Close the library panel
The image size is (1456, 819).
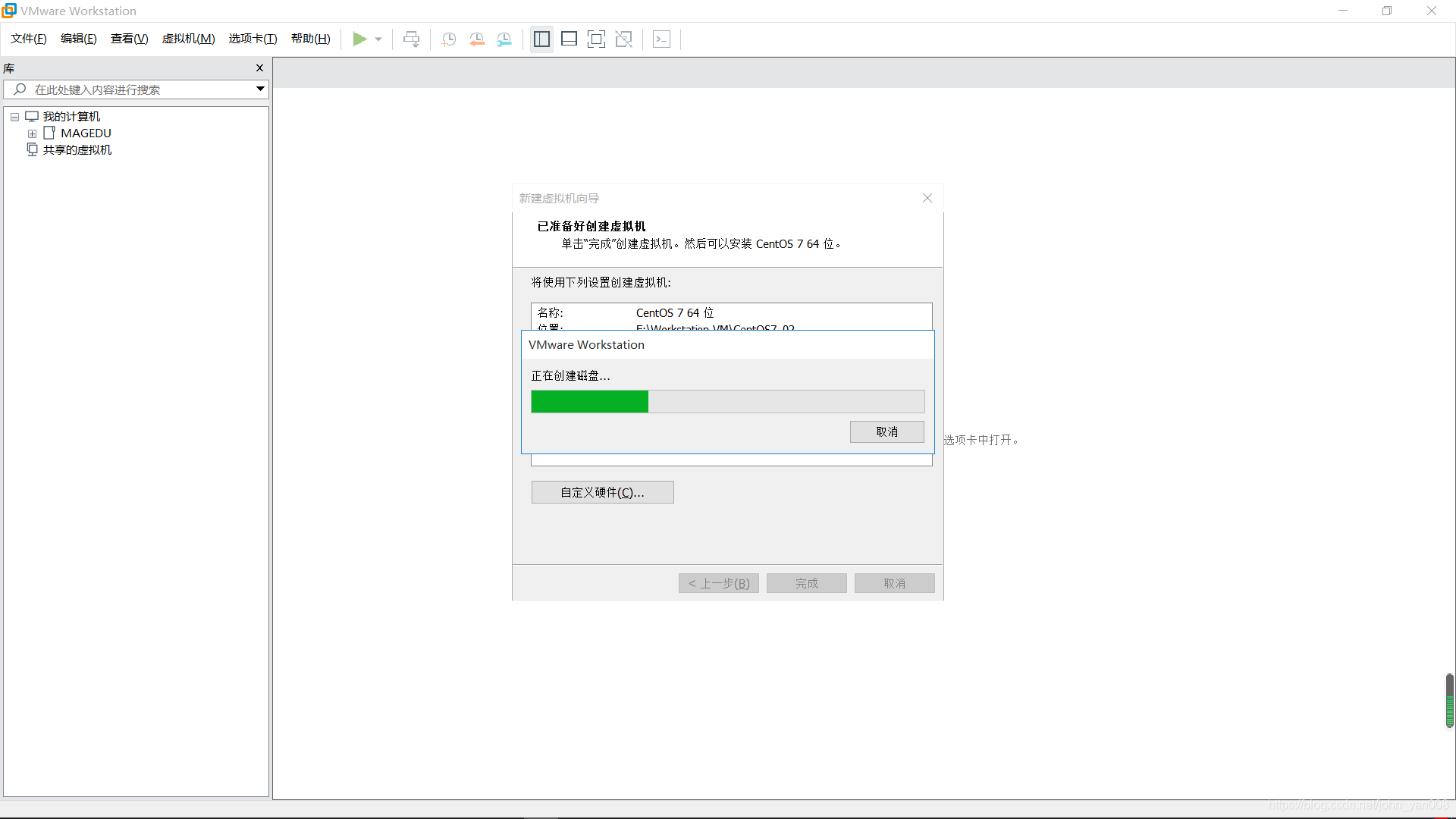click(259, 68)
